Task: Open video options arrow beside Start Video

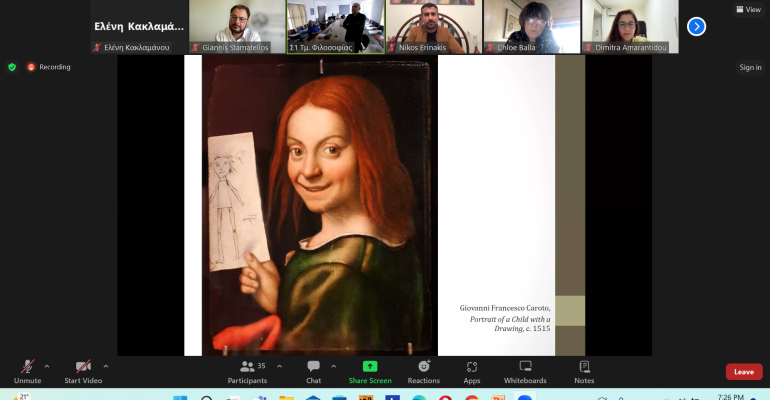Action: [x=106, y=366]
